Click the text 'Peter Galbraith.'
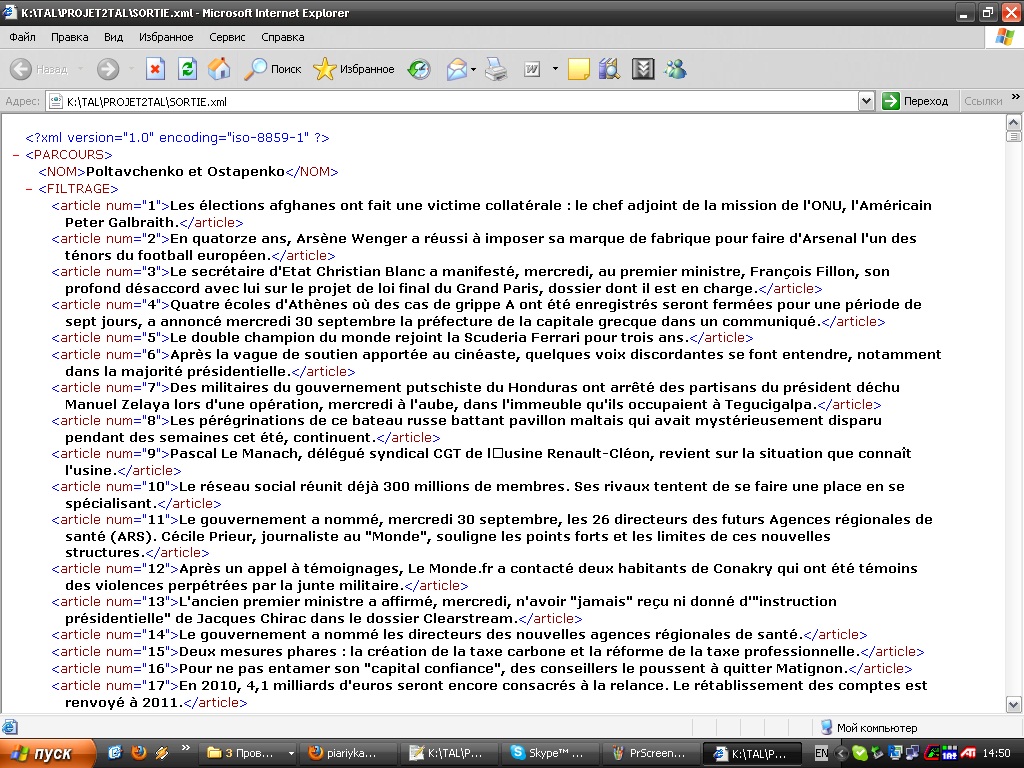This screenshot has width=1024, height=768. tap(121, 223)
